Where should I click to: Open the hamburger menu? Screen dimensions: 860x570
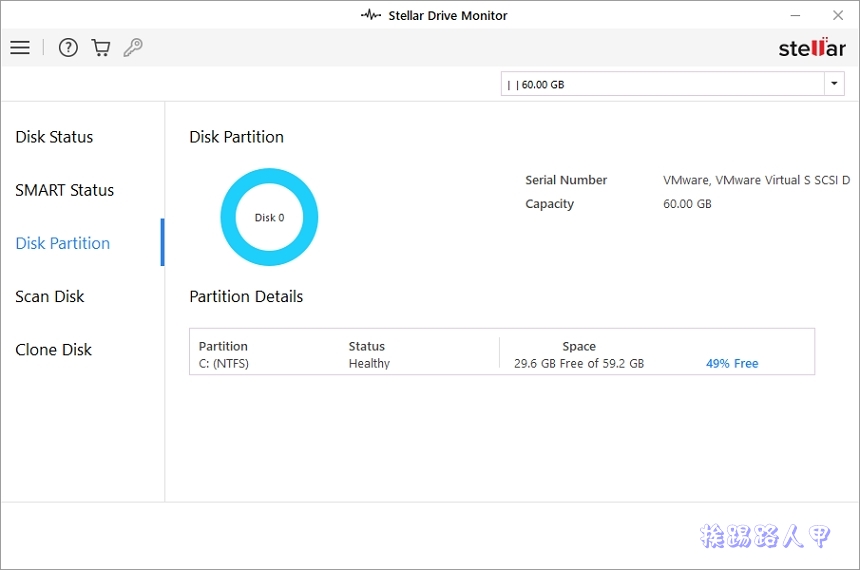(x=20, y=48)
